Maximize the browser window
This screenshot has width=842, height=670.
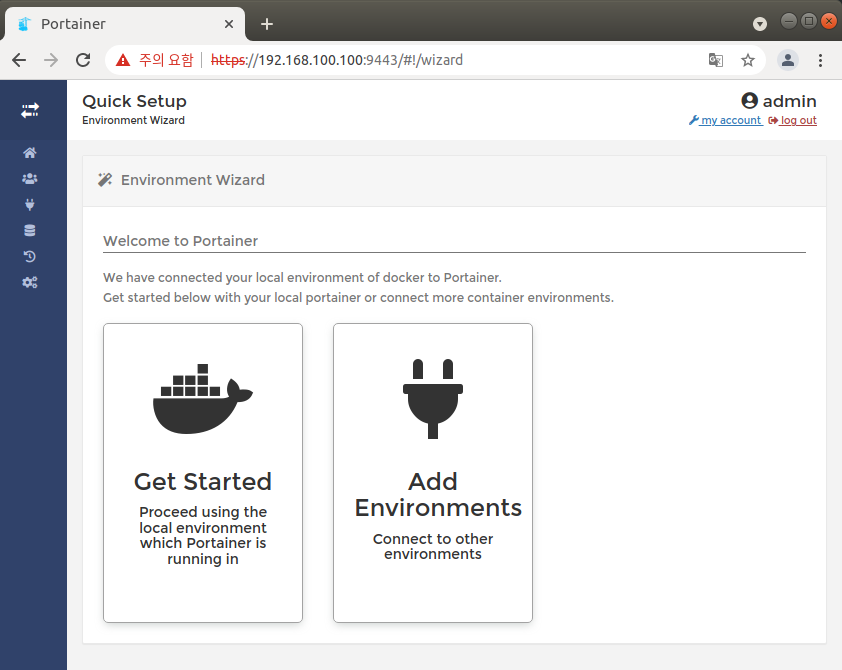809,21
